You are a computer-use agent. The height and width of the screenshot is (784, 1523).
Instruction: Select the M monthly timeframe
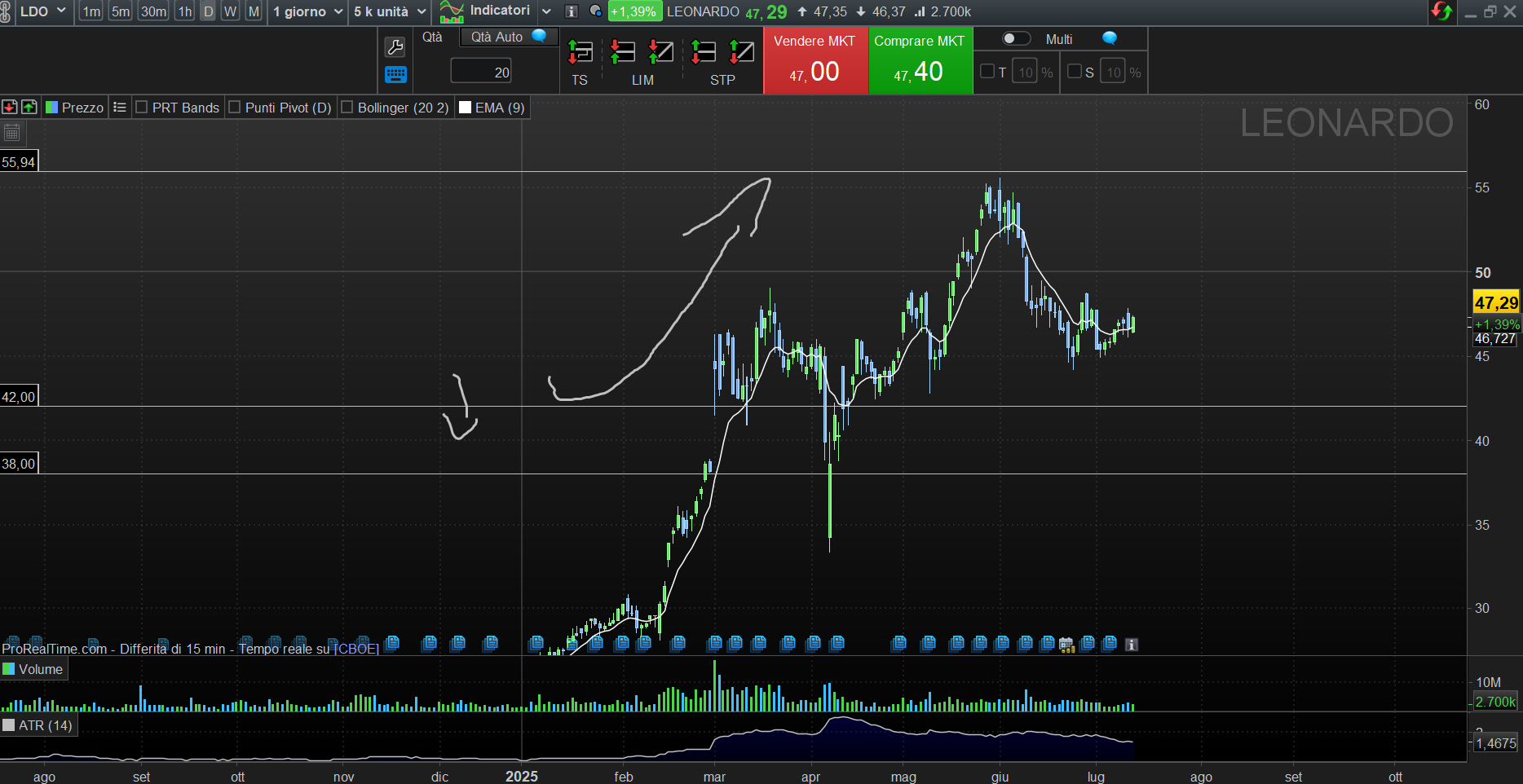[x=254, y=11]
